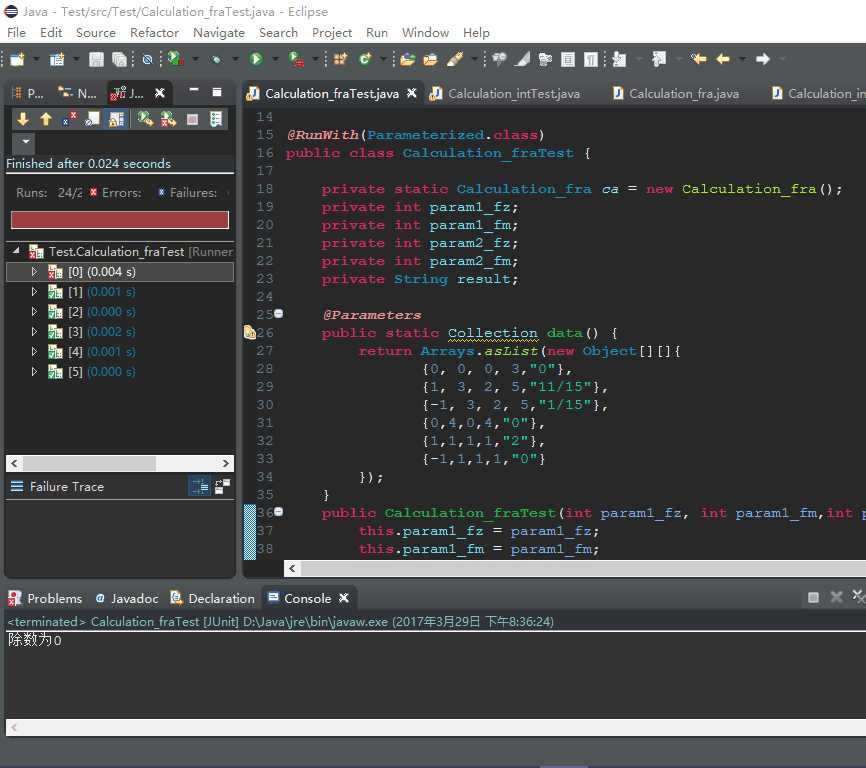
Task: Go Forward with right arrow icon
Action: tap(763, 59)
